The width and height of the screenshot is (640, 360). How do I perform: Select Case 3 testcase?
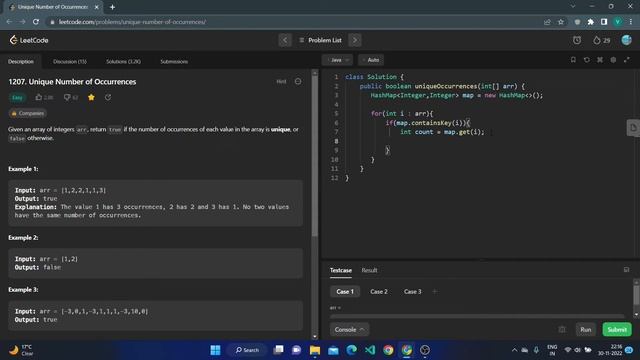tap(412, 291)
